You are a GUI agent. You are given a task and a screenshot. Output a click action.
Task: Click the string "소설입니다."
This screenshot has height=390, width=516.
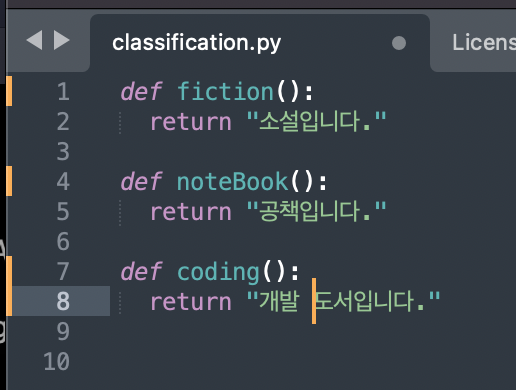coord(316,121)
